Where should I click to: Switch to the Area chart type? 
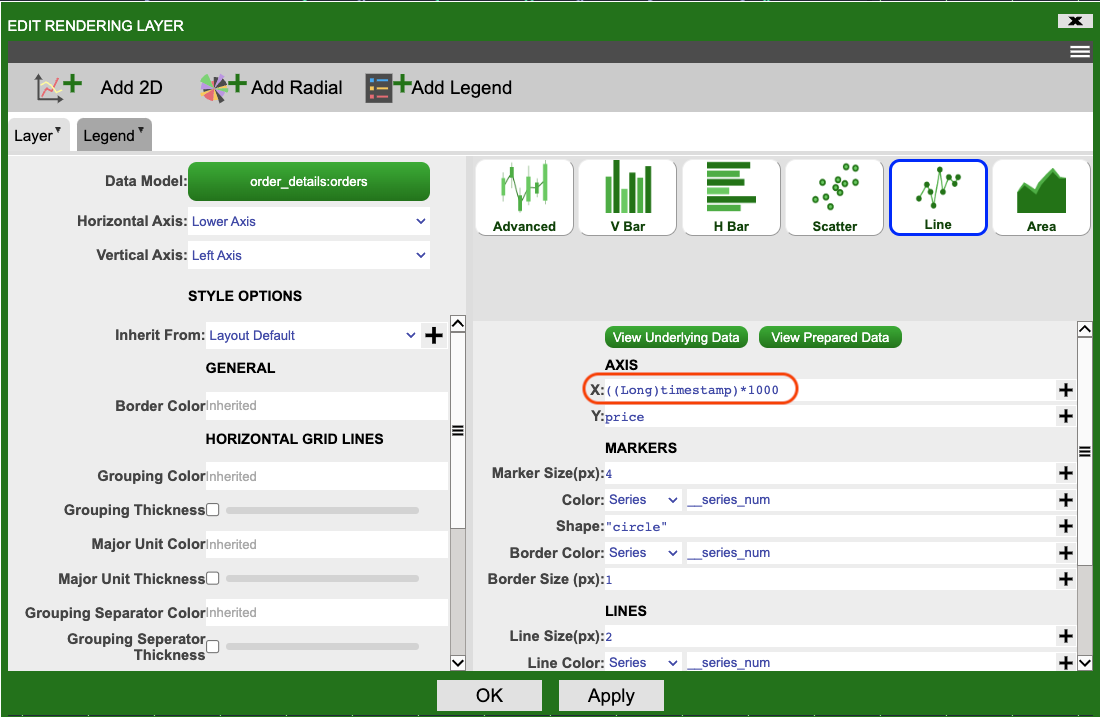click(x=1041, y=197)
